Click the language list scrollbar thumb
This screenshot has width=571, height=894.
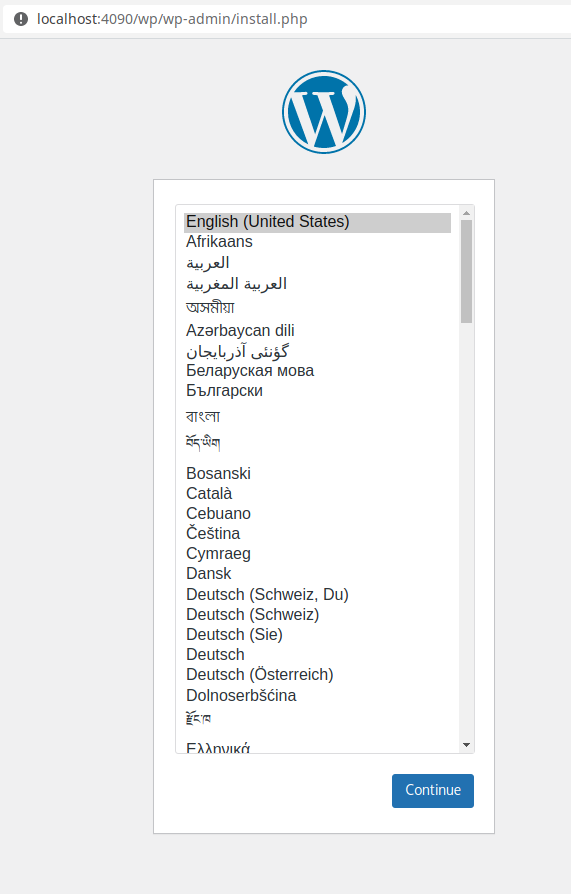coord(467,271)
